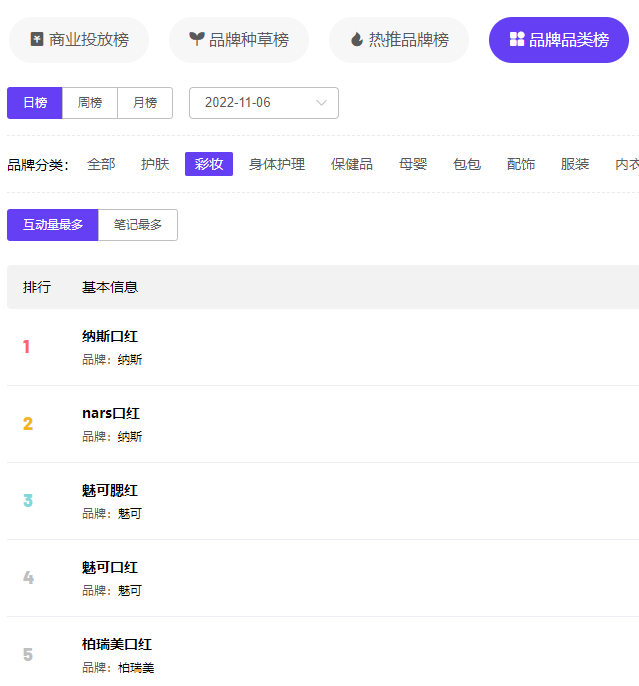The height and width of the screenshot is (686, 639).
Task: Click the sprout icon beside 品牌种草榜
Action: tap(196, 39)
